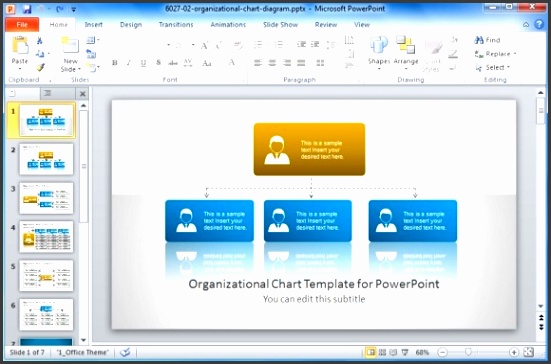Toggle Justify text alignment
This screenshot has width=551, height=364.
pyautogui.click(x=301, y=63)
